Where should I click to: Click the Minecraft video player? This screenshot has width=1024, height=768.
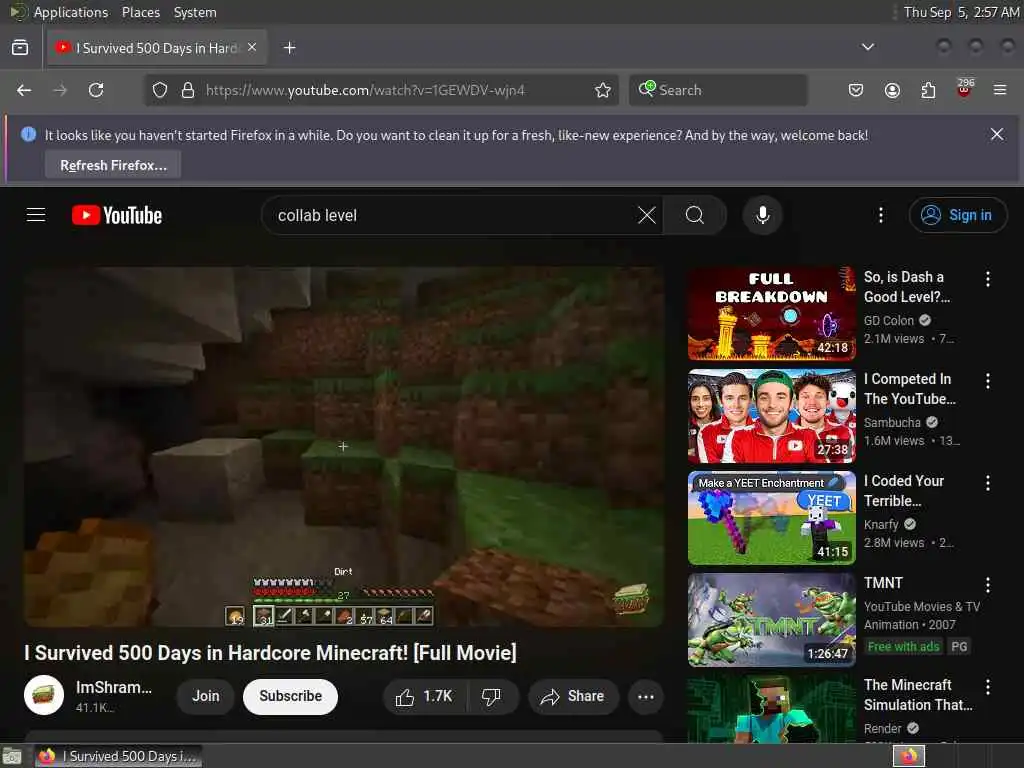tap(344, 446)
